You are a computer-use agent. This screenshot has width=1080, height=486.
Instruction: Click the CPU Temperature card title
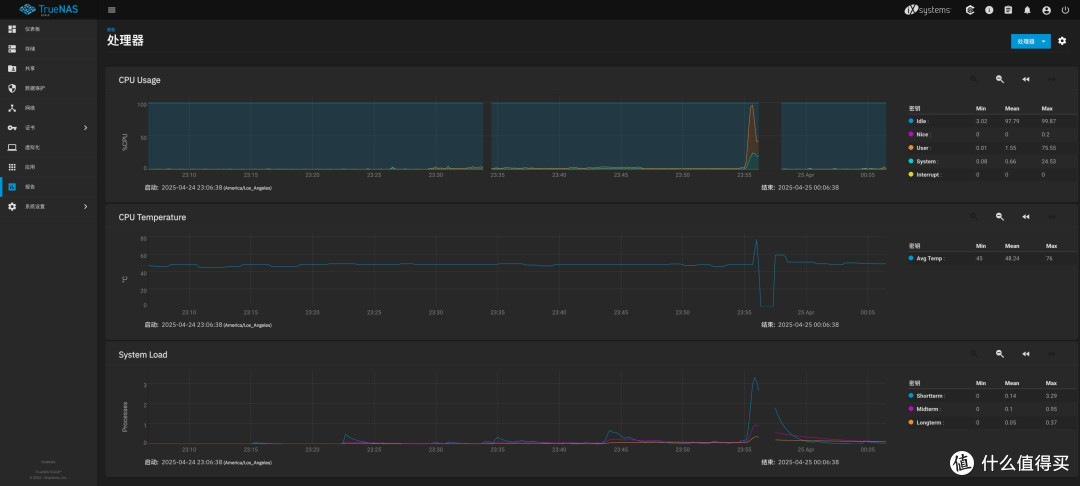(152, 217)
